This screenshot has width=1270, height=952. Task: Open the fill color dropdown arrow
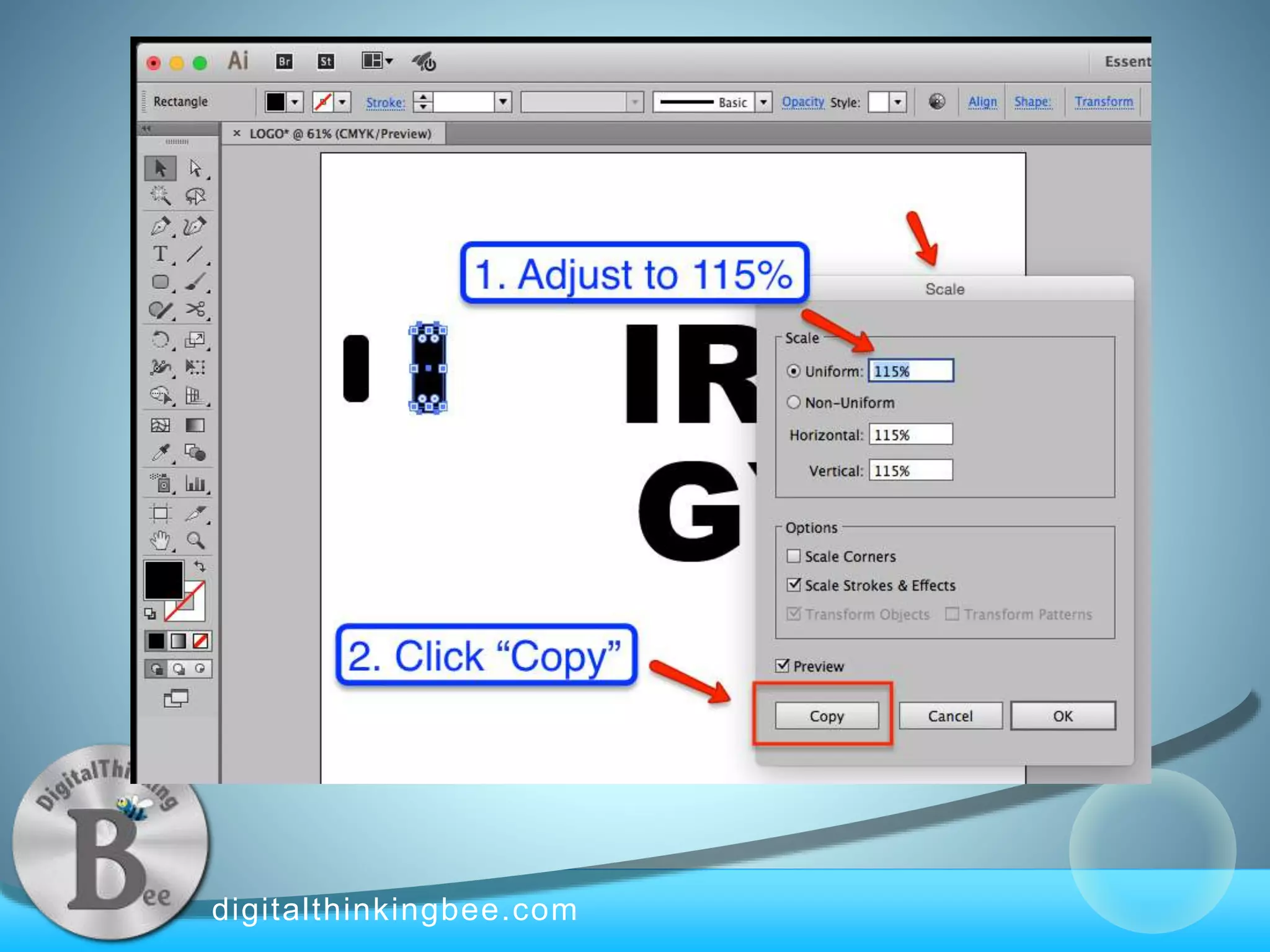pyautogui.click(x=295, y=102)
